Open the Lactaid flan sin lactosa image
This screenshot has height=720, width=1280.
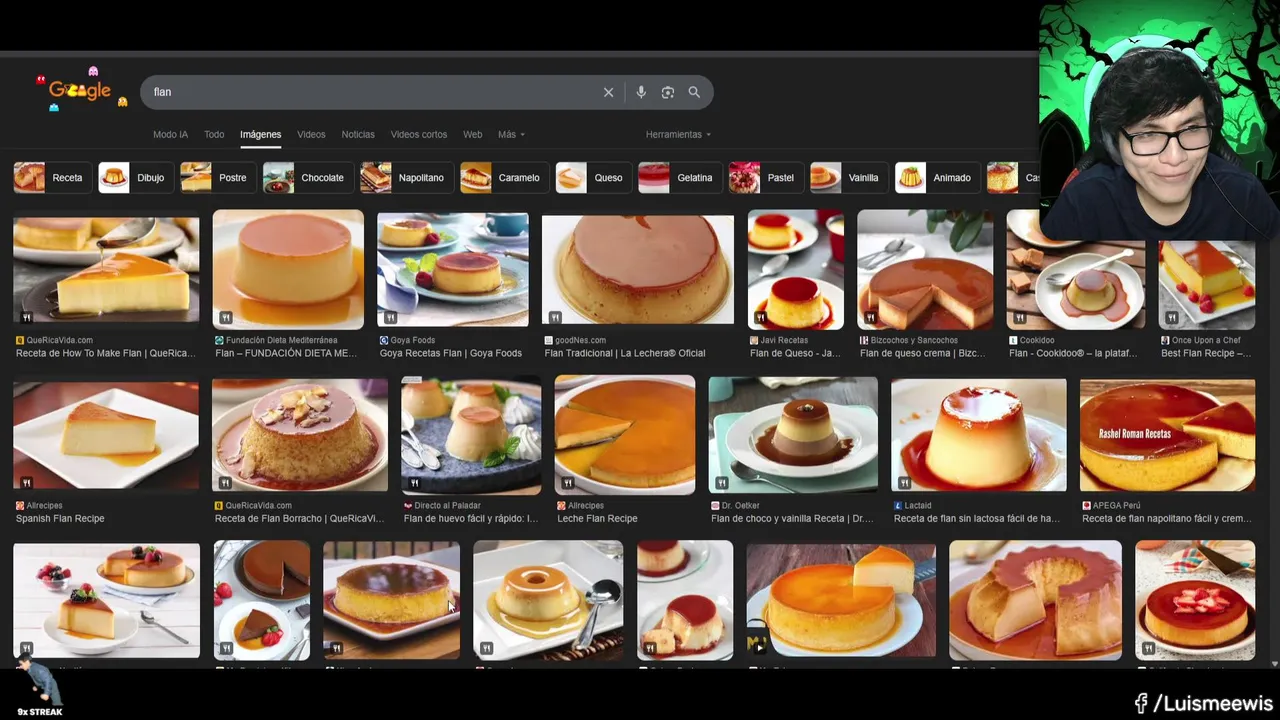point(979,435)
